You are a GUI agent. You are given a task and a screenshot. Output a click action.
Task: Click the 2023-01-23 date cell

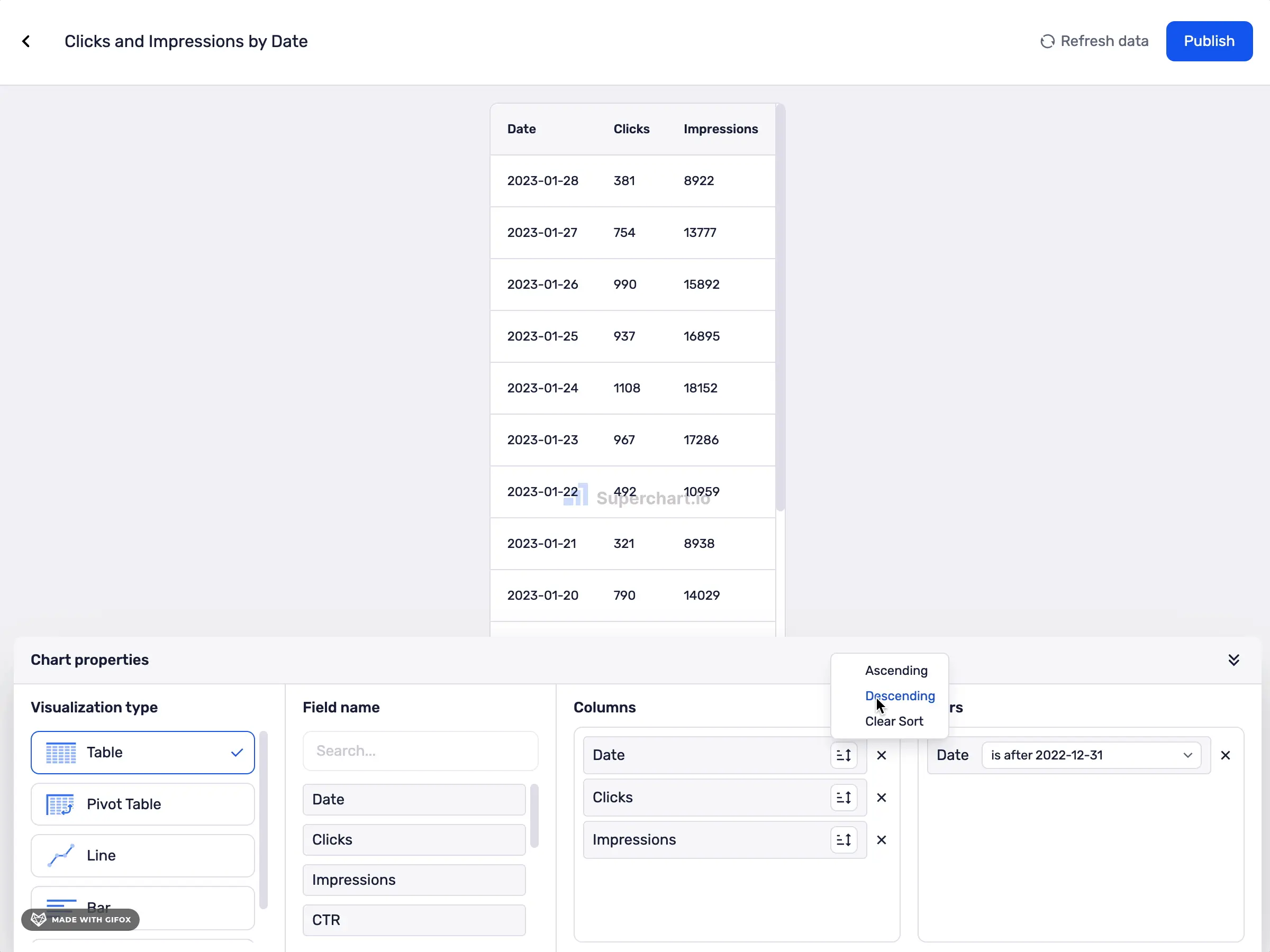(x=542, y=440)
